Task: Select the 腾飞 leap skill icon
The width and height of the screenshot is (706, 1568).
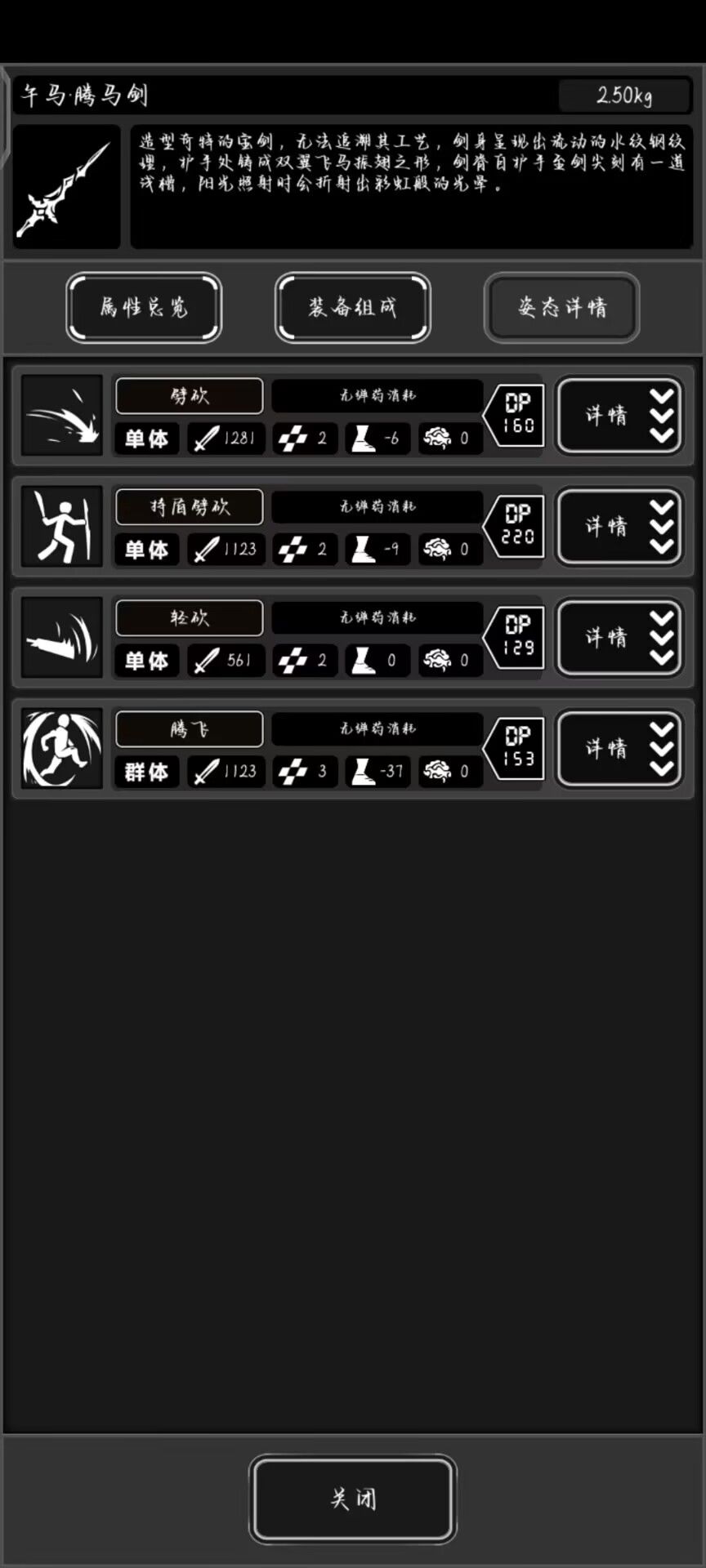Action: pos(62,748)
